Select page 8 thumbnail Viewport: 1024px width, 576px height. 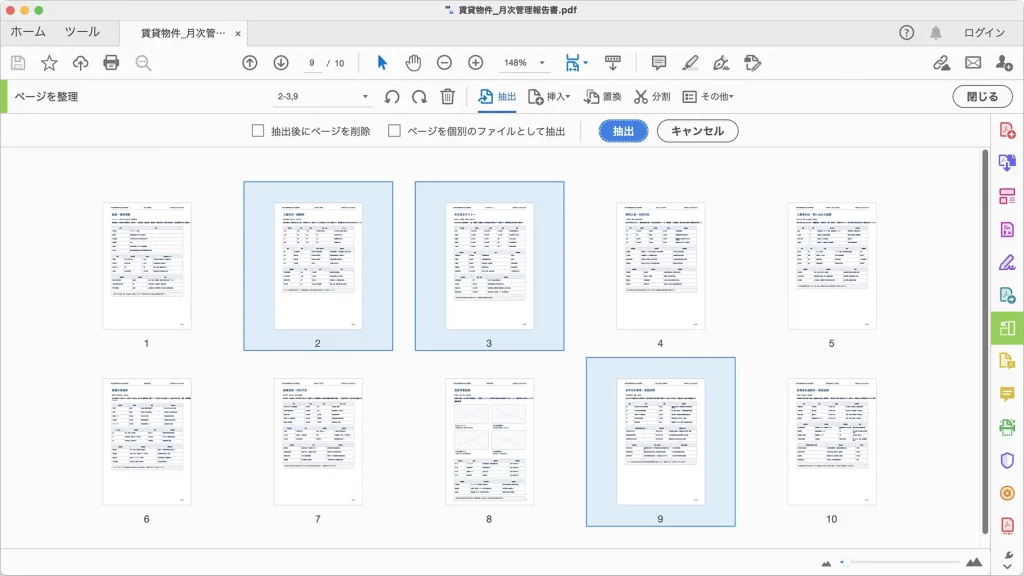(x=489, y=441)
